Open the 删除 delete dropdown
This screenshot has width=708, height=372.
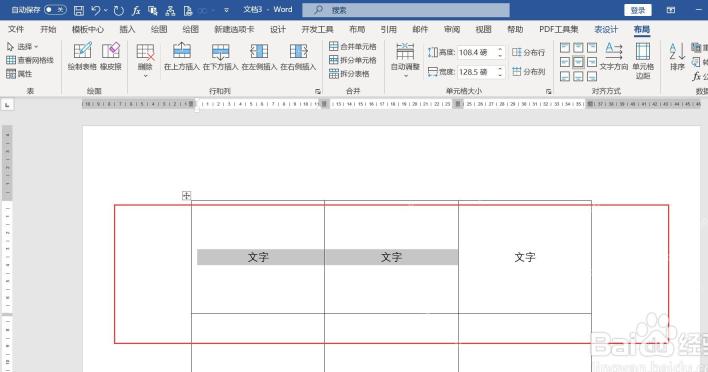[145, 60]
